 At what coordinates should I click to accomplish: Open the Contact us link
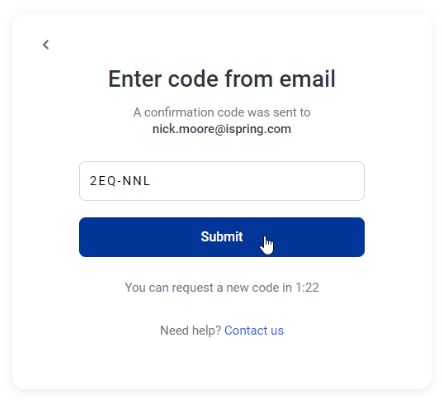point(254,331)
